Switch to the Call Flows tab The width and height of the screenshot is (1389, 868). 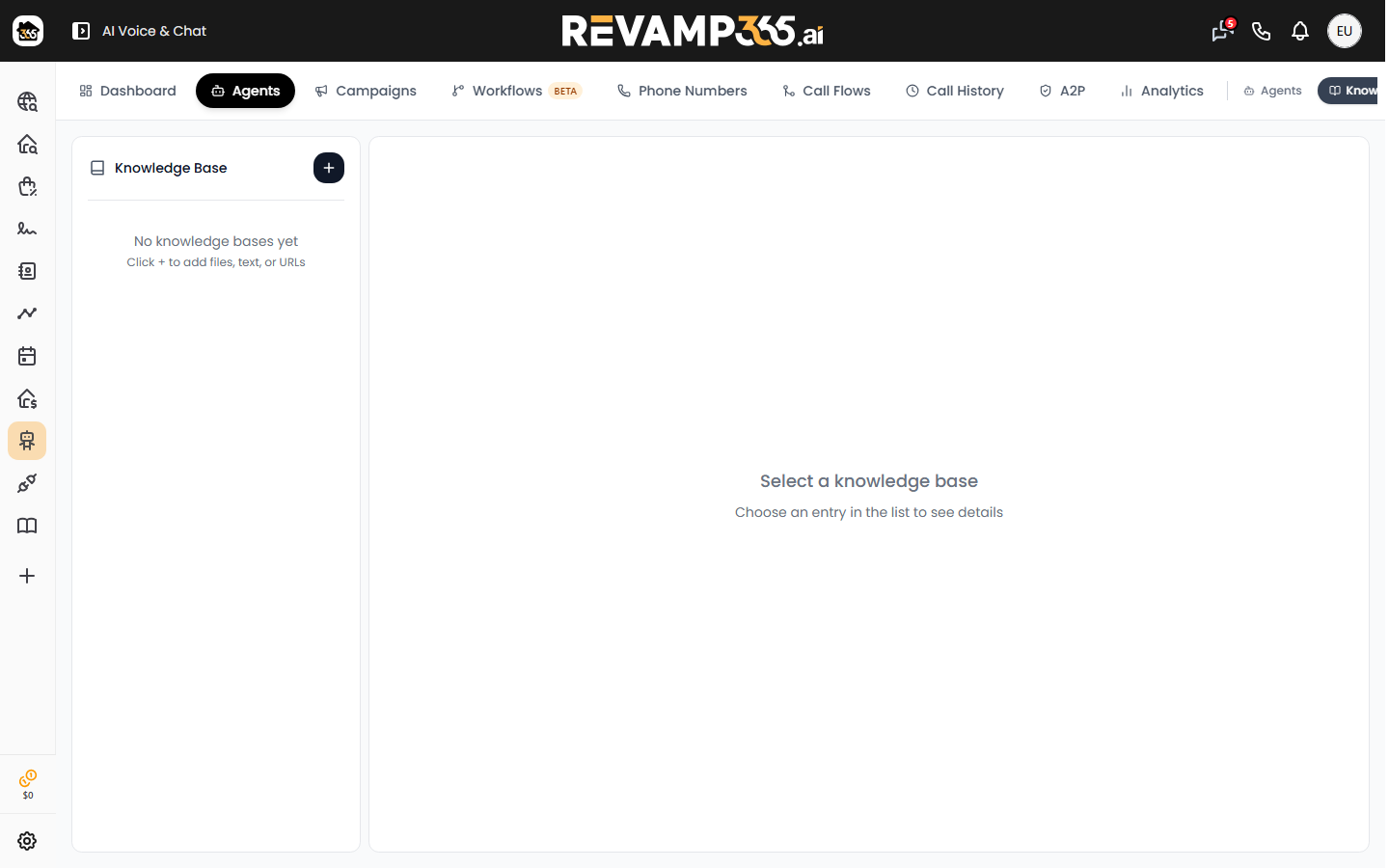pyautogui.click(x=827, y=91)
